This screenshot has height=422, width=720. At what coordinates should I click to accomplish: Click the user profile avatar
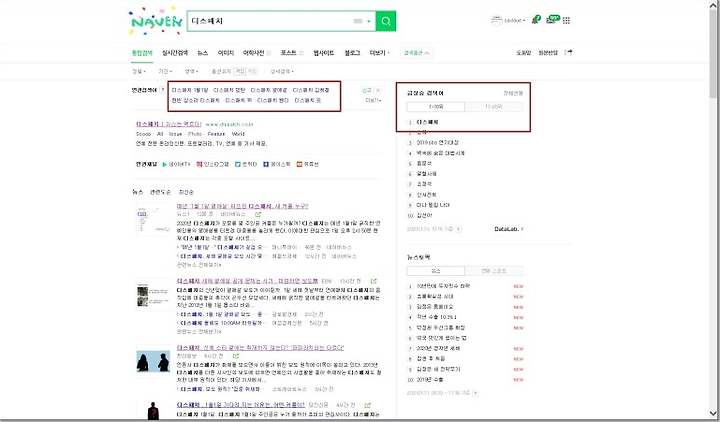click(x=496, y=20)
